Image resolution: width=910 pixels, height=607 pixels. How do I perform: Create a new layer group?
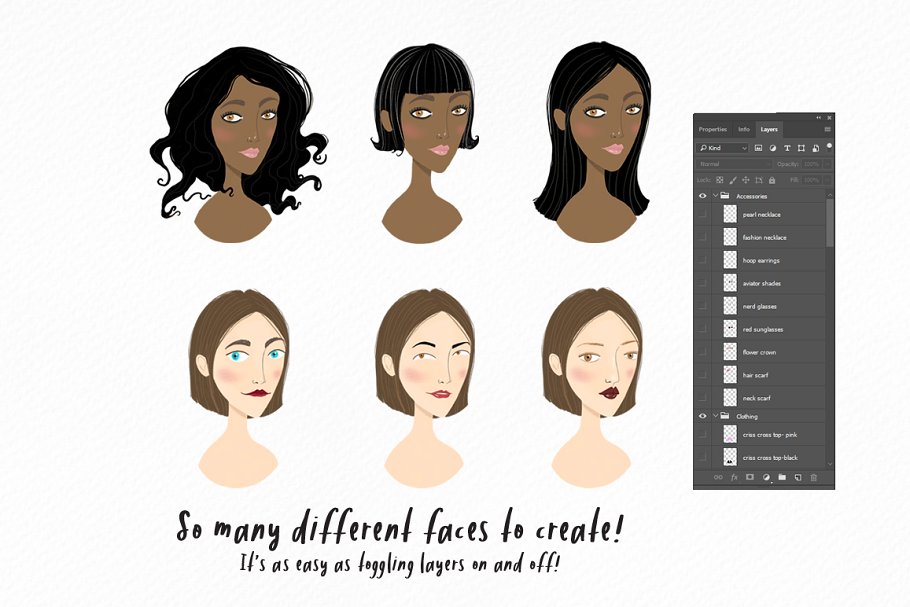782,477
